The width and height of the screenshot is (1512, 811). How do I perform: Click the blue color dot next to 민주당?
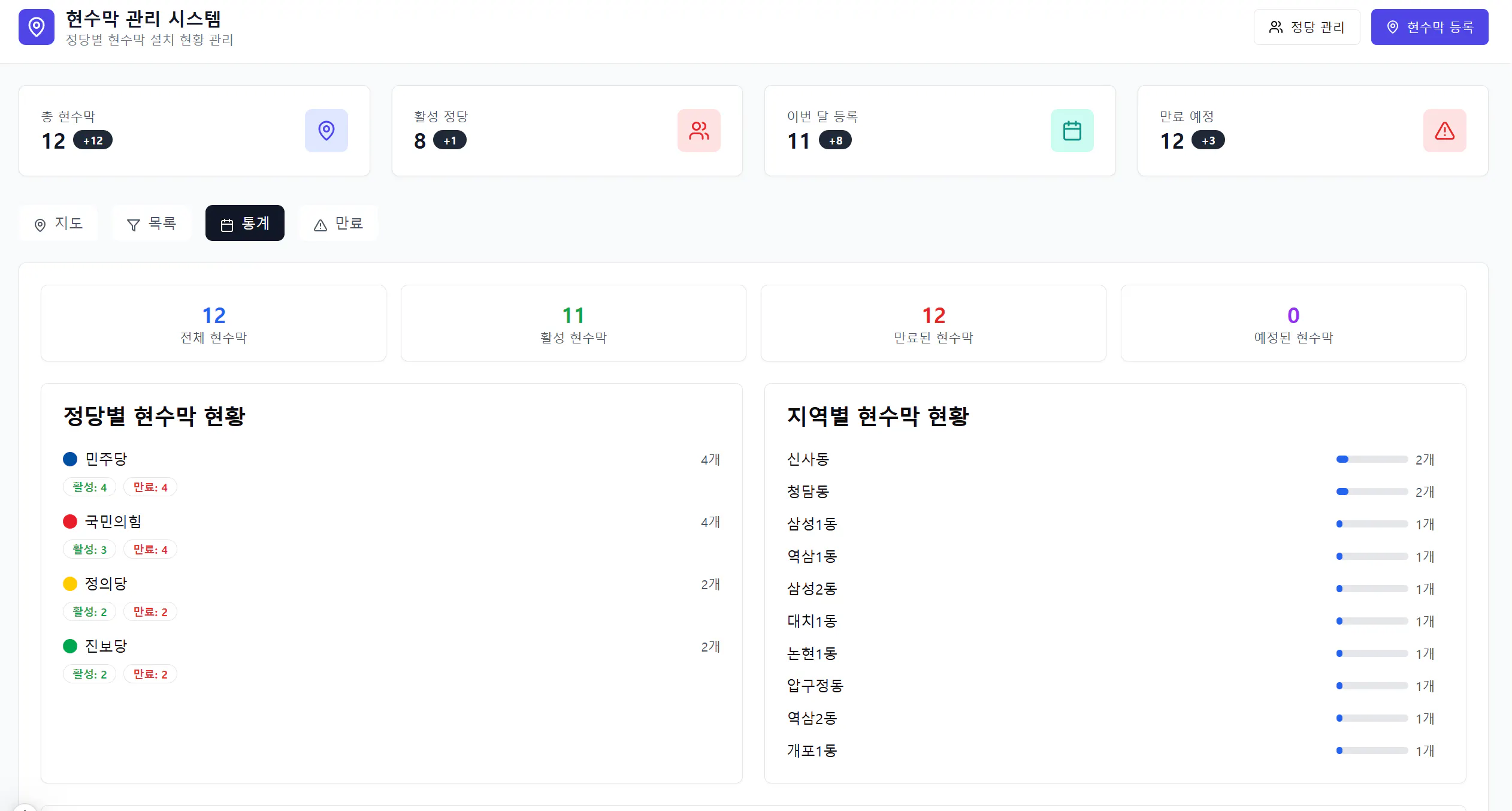70,459
